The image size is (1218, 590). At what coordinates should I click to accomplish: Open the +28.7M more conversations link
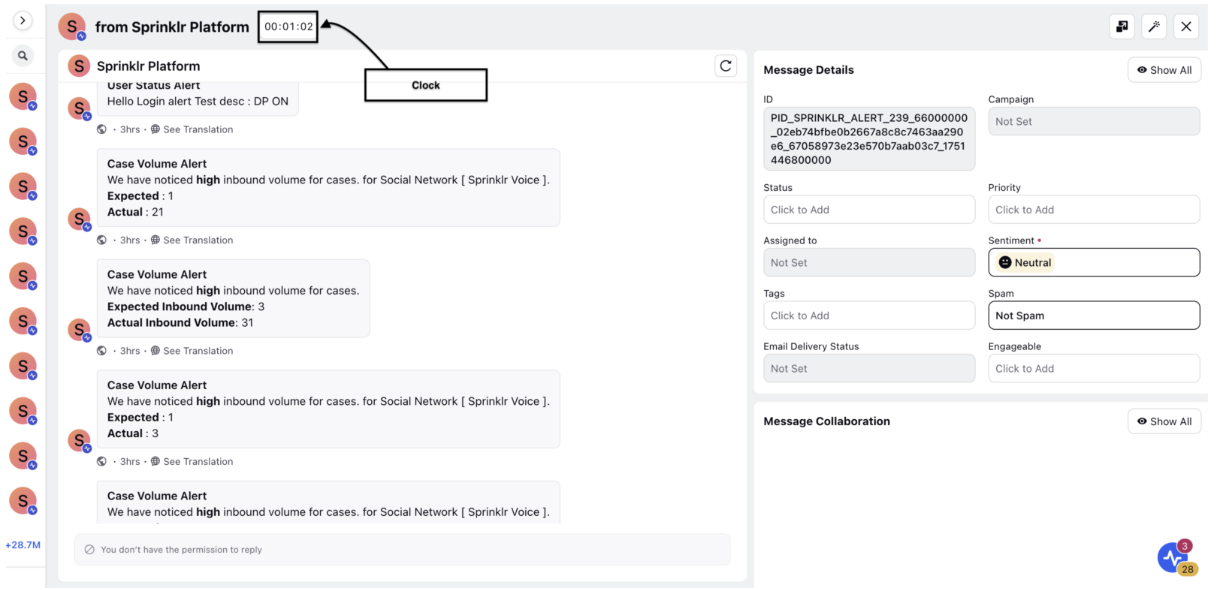point(22,545)
